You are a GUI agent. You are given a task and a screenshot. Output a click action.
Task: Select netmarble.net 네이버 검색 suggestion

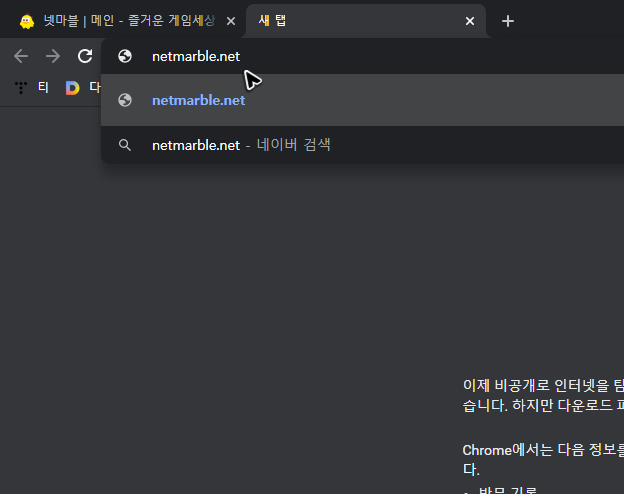[363, 145]
